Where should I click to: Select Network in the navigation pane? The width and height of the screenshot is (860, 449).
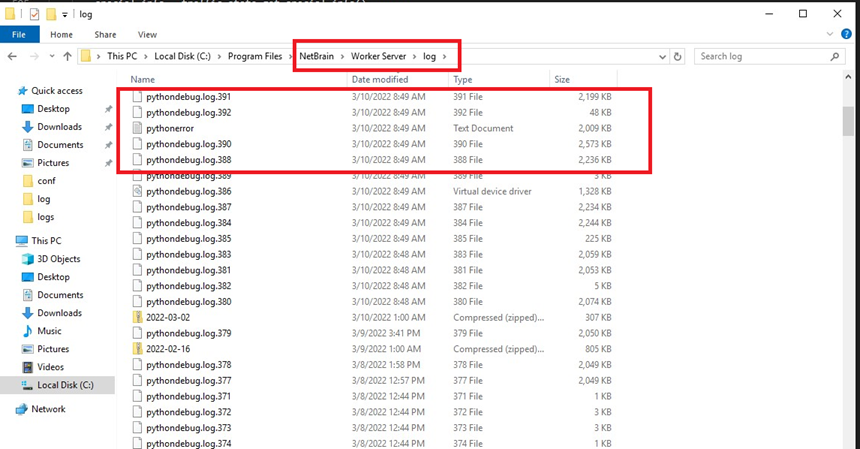[48, 409]
